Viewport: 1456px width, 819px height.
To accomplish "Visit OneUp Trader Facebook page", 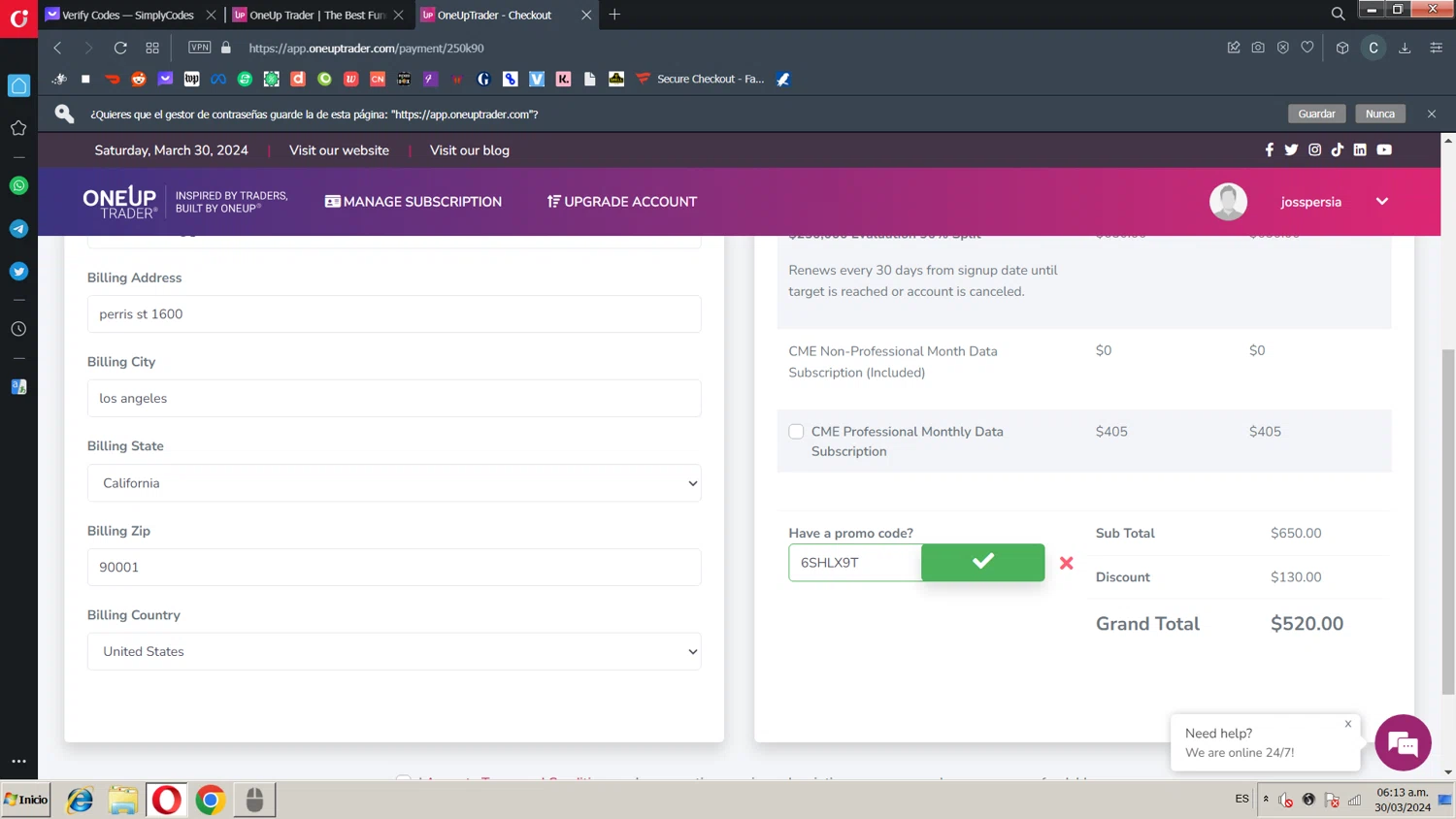I will (x=1269, y=149).
